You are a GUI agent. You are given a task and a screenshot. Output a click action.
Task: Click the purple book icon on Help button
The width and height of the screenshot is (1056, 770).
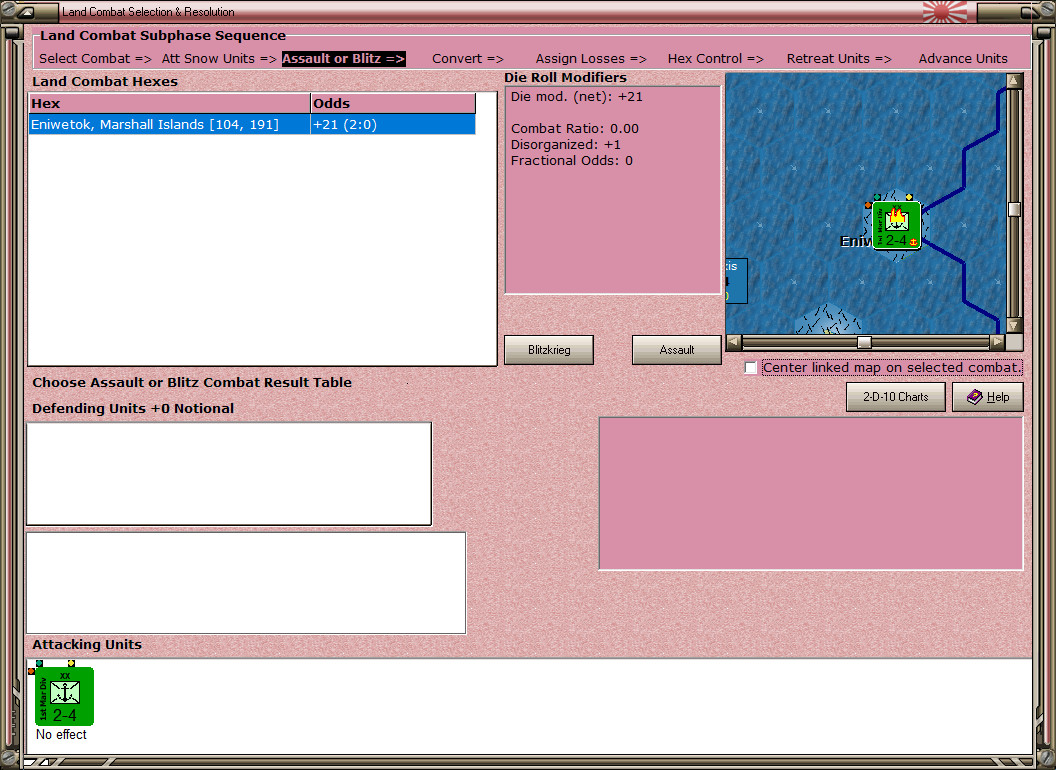974,397
